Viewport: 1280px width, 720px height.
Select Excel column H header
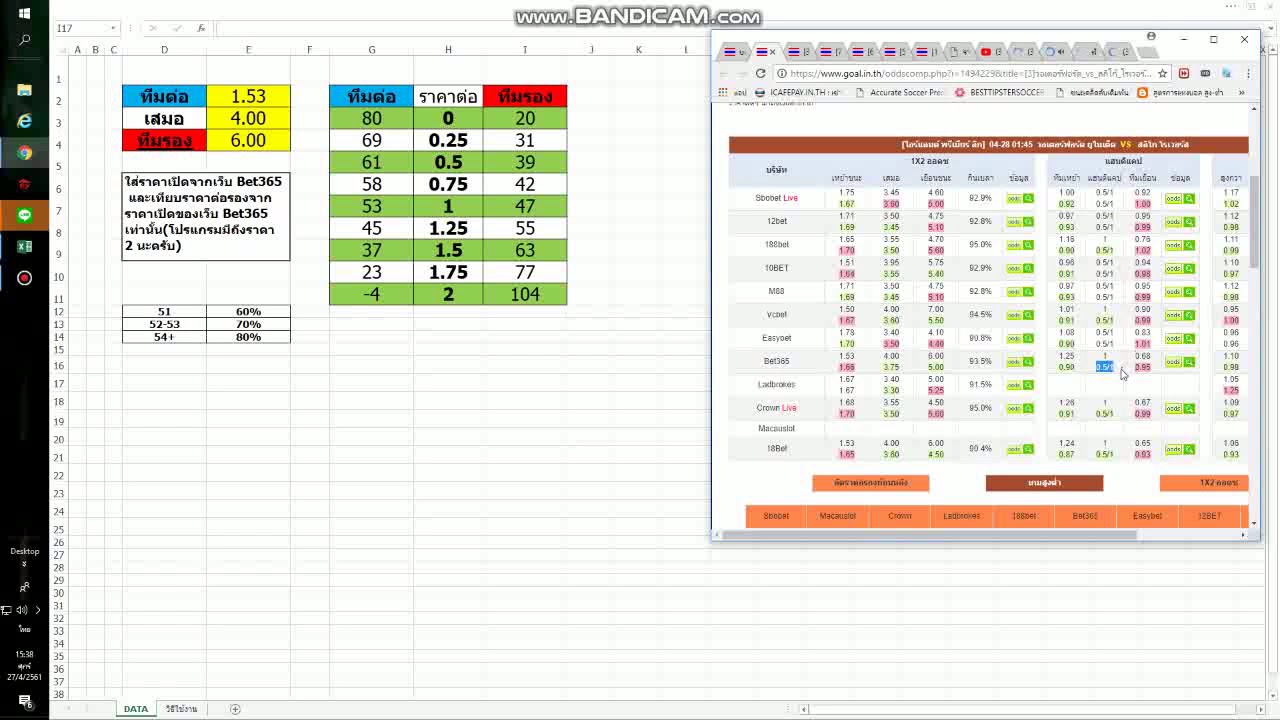pyautogui.click(x=448, y=49)
